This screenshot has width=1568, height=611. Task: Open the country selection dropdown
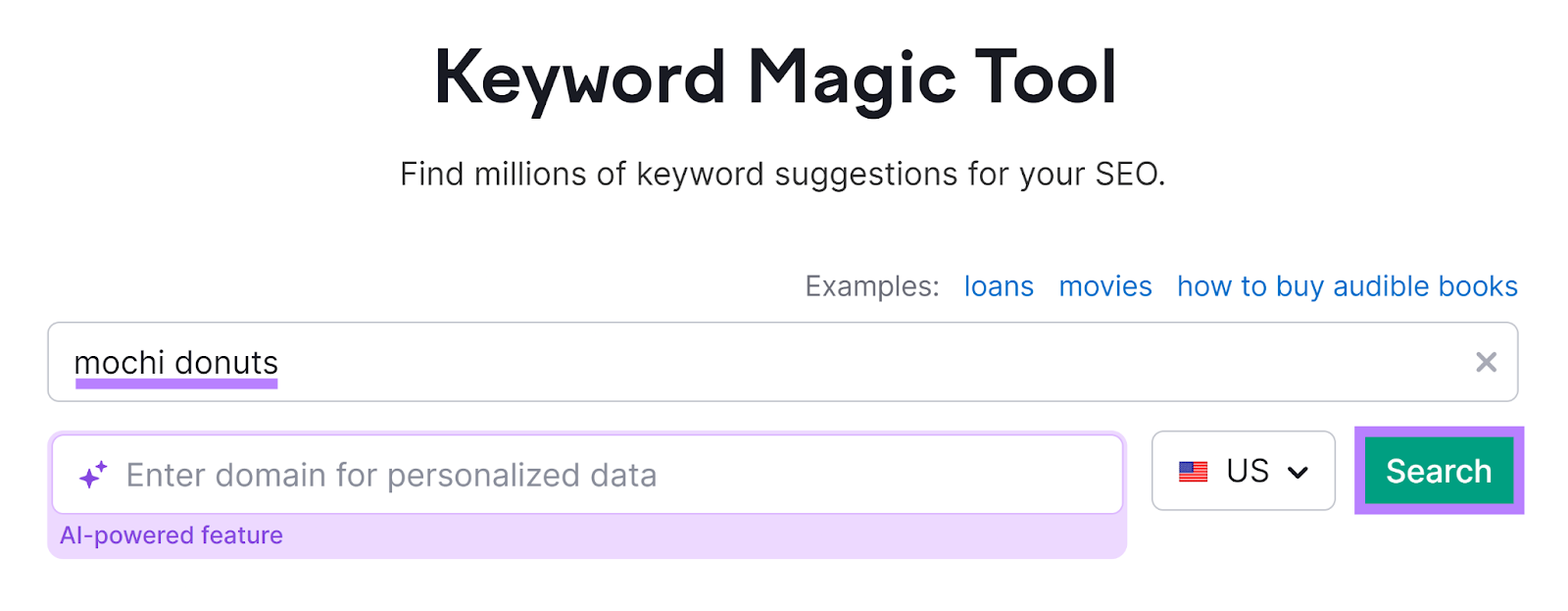tap(1244, 472)
